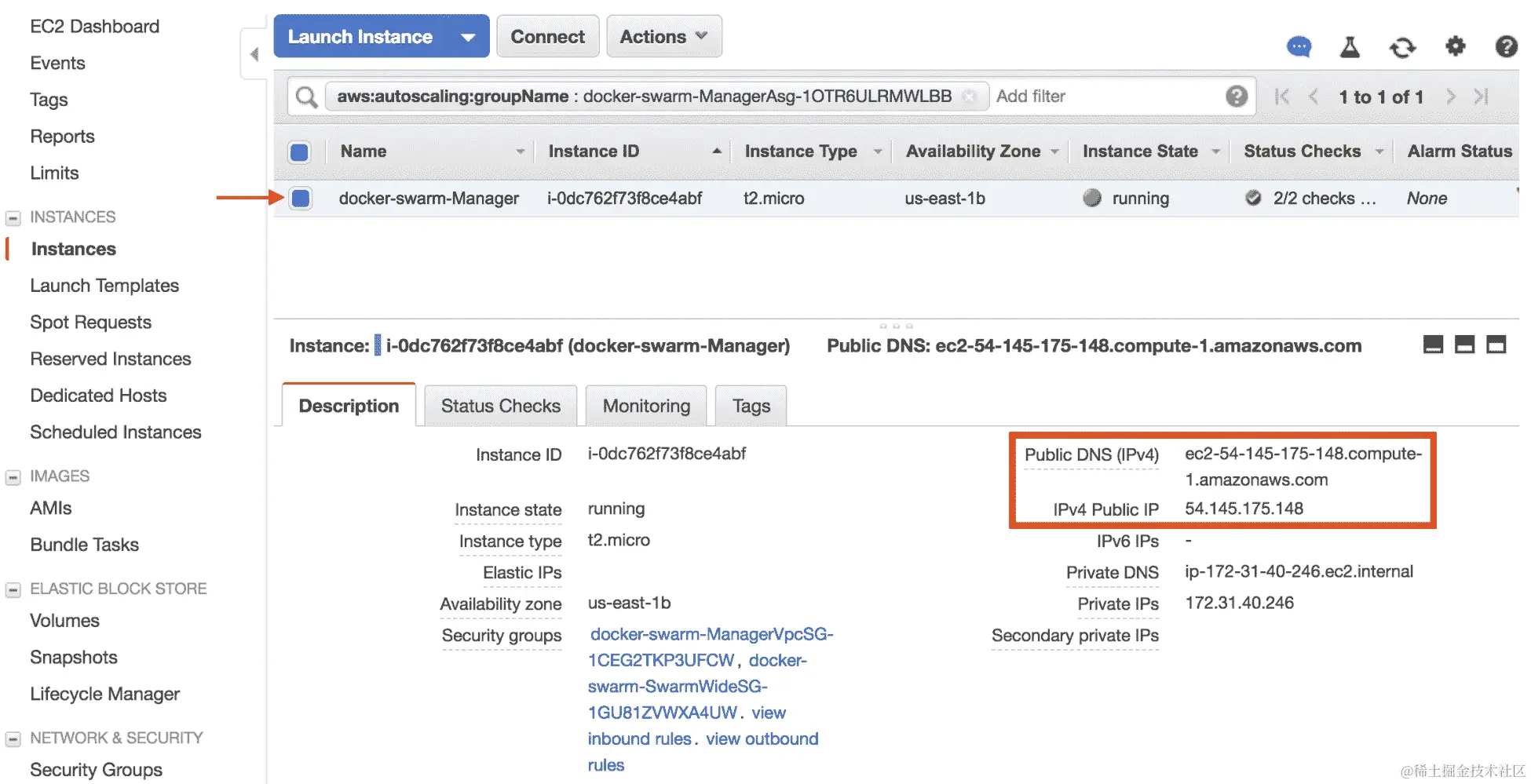Switch to the Status Checks tab
1531x784 pixels.
pos(500,406)
